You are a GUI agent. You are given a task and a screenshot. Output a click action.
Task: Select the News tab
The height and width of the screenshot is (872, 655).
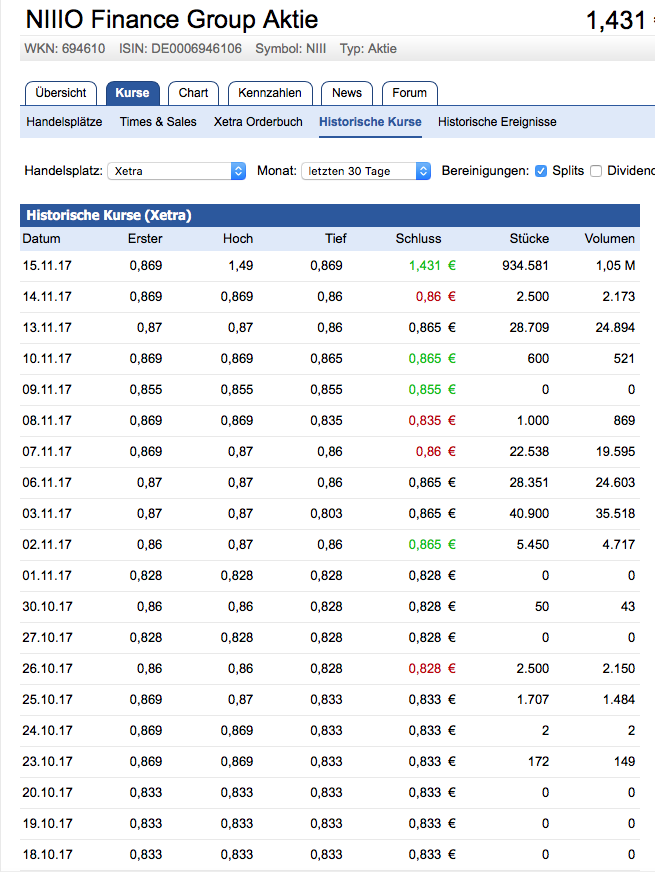click(347, 93)
